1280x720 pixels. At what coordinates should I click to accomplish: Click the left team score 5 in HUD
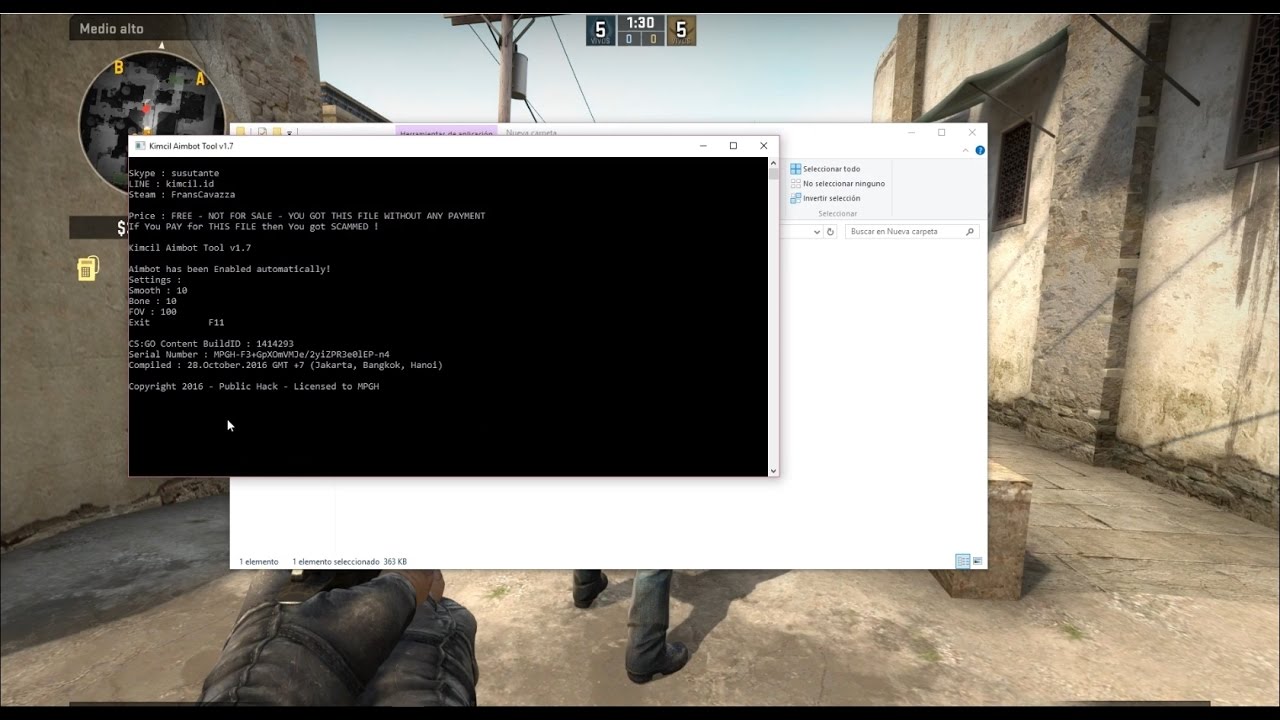click(x=600, y=30)
